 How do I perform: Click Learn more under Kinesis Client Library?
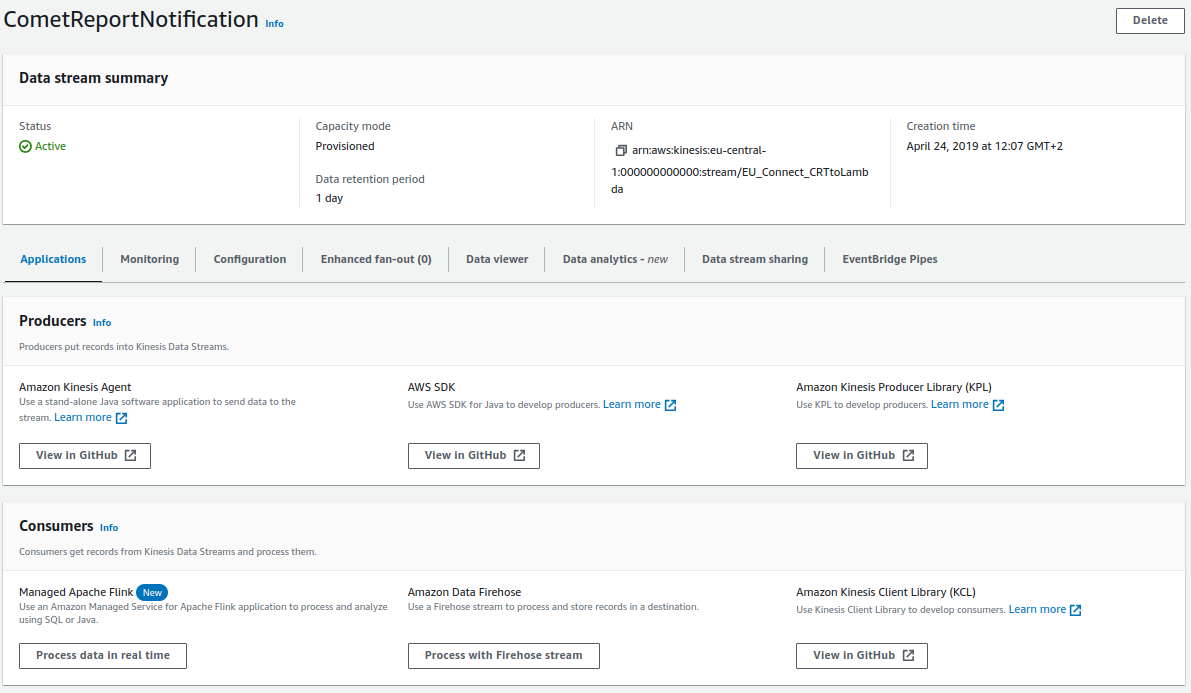[x=1038, y=609]
